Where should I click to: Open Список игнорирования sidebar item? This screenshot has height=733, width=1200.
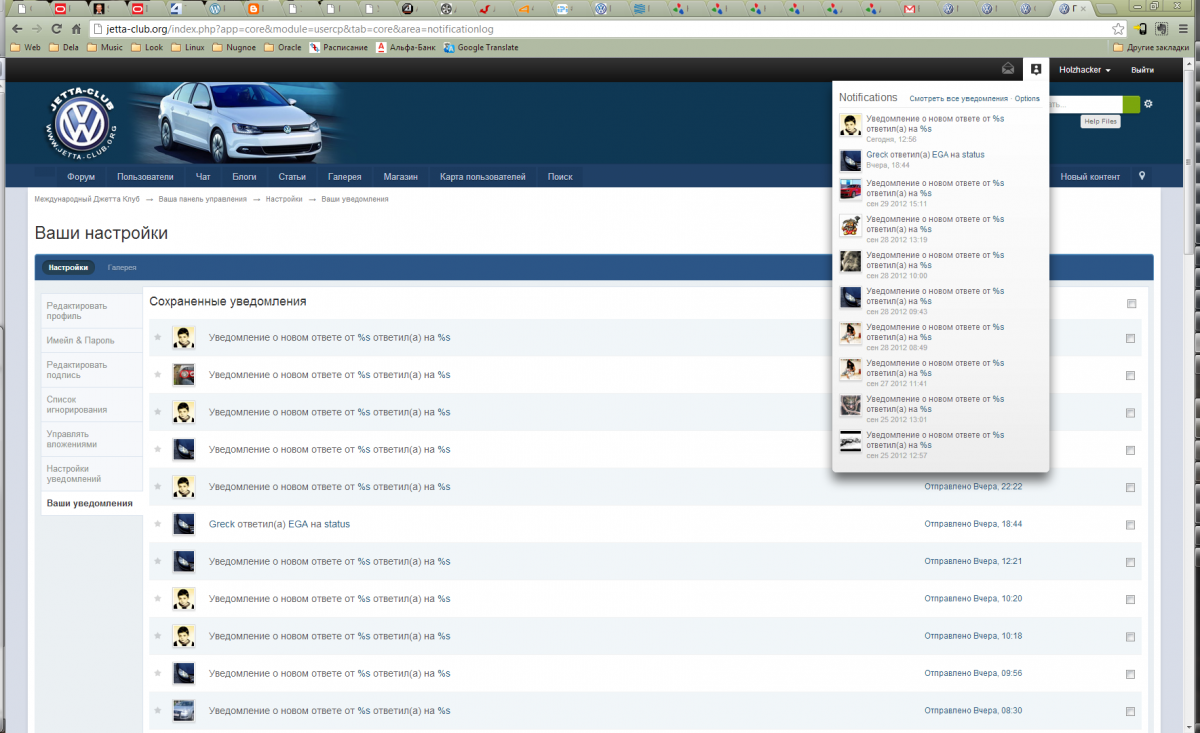tap(89, 404)
